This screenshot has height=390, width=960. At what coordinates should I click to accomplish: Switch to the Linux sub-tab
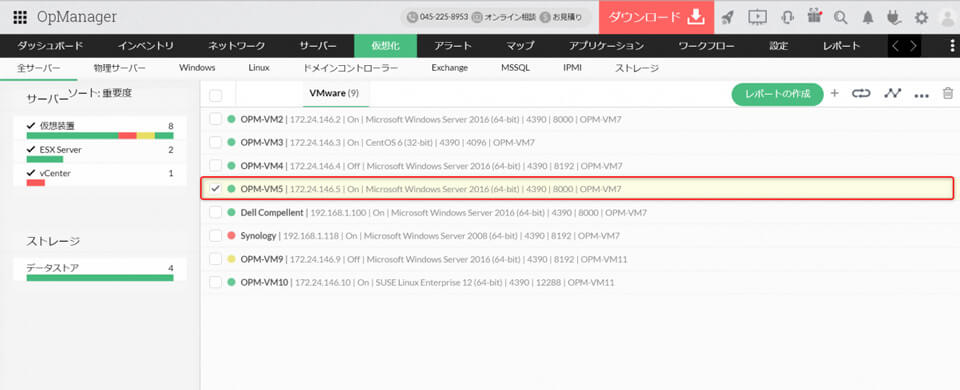259,68
